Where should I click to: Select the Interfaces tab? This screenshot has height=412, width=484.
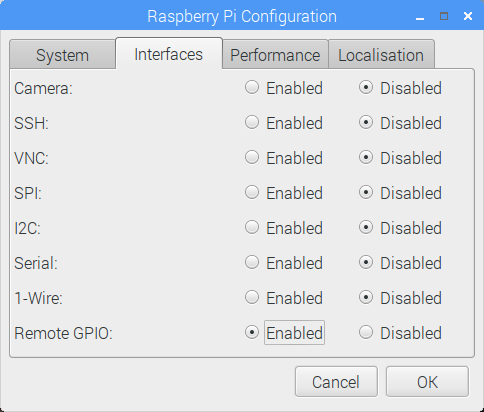(169, 54)
